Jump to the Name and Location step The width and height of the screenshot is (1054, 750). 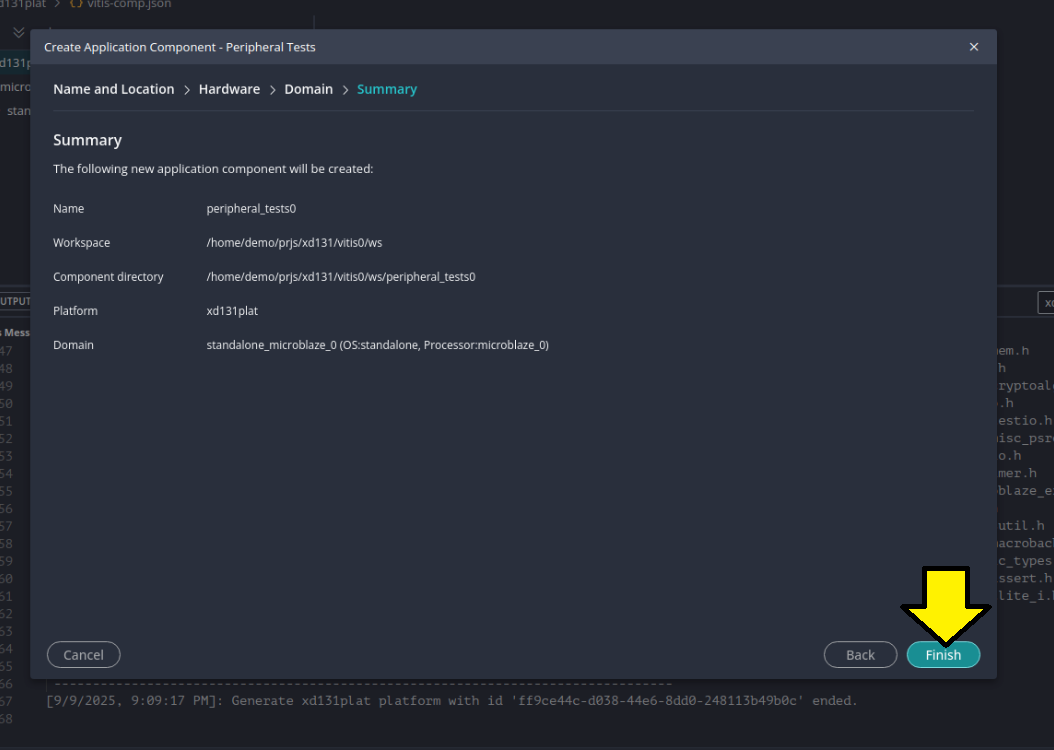tap(113, 89)
